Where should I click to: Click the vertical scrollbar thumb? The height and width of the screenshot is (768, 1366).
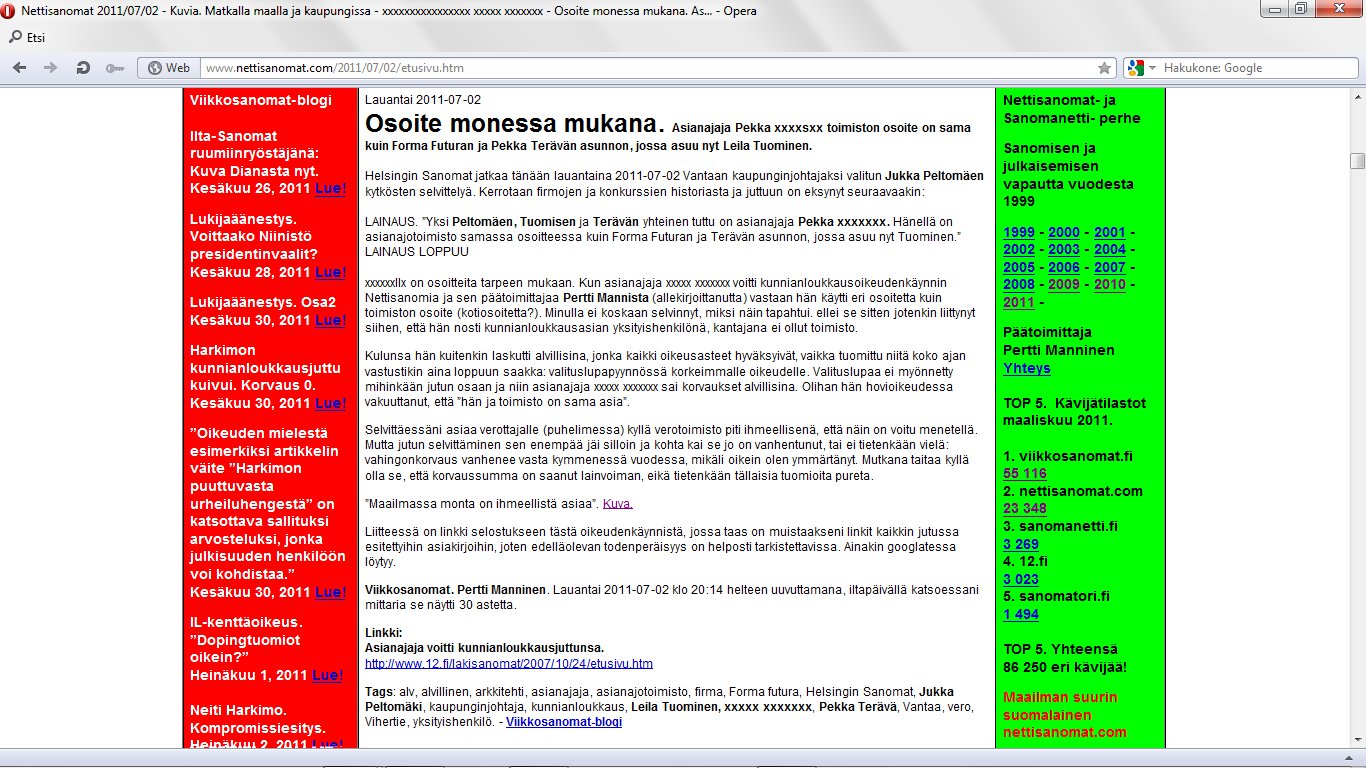(x=1357, y=161)
